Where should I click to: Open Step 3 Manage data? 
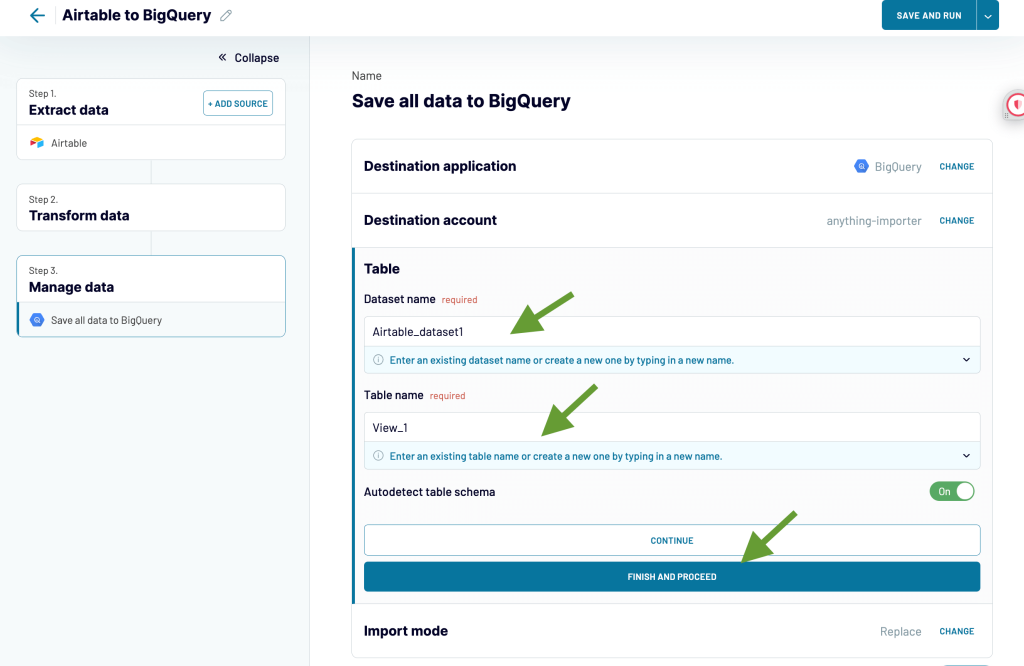pyautogui.click(x=151, y=279)
